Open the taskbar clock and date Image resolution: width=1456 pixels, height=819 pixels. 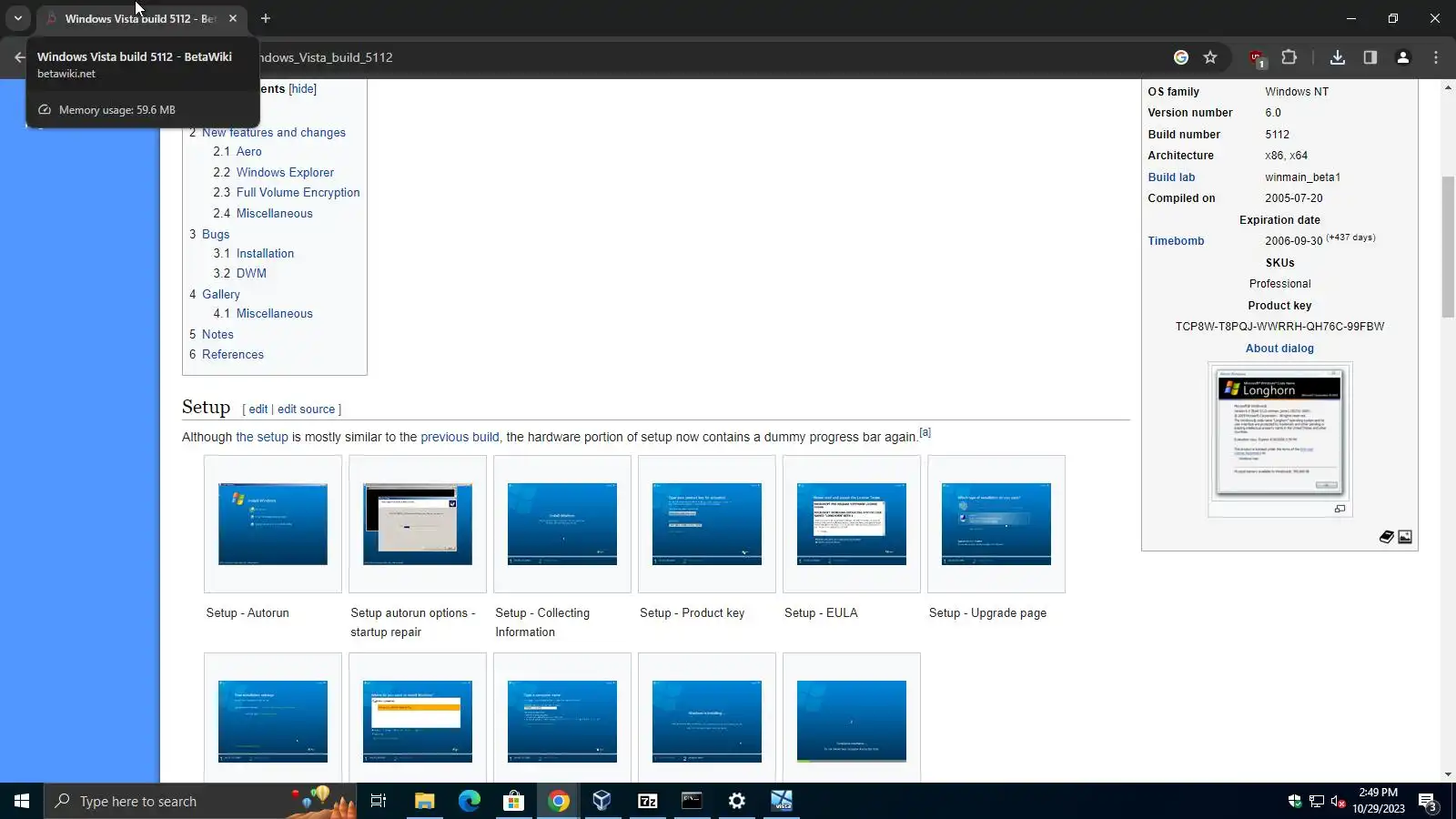coord(1378,801)
